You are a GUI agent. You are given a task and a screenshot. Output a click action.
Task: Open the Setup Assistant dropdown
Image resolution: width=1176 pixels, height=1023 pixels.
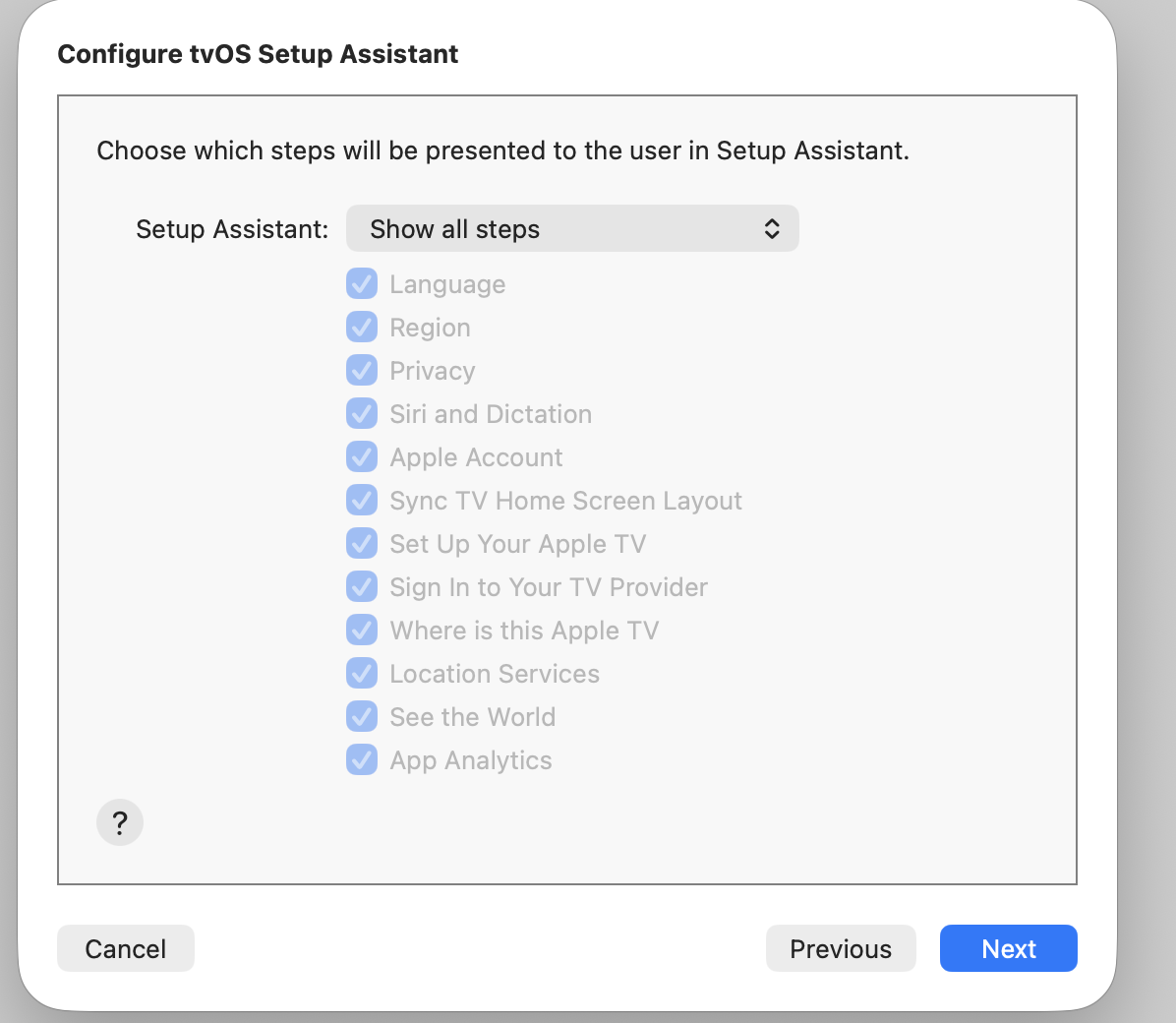[572, 228]
